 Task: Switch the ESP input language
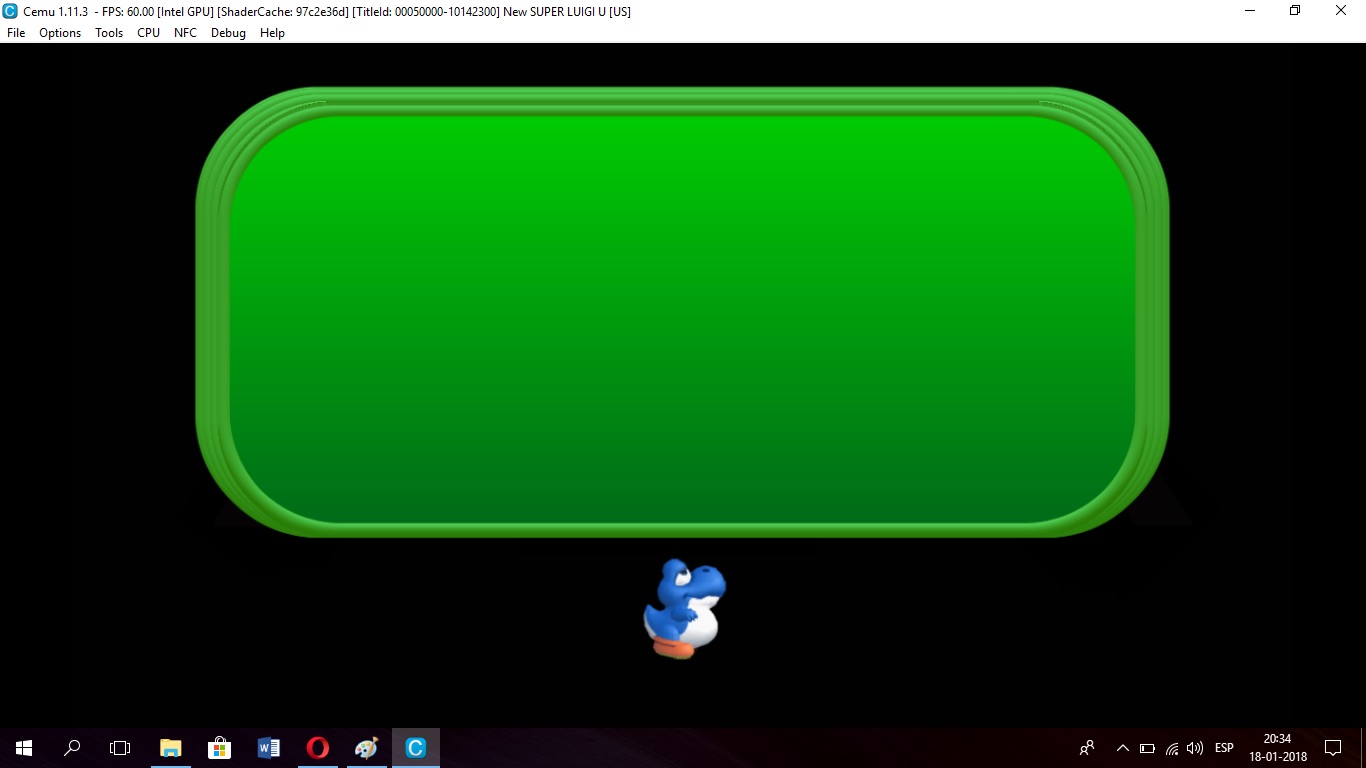pos(1224,748)
